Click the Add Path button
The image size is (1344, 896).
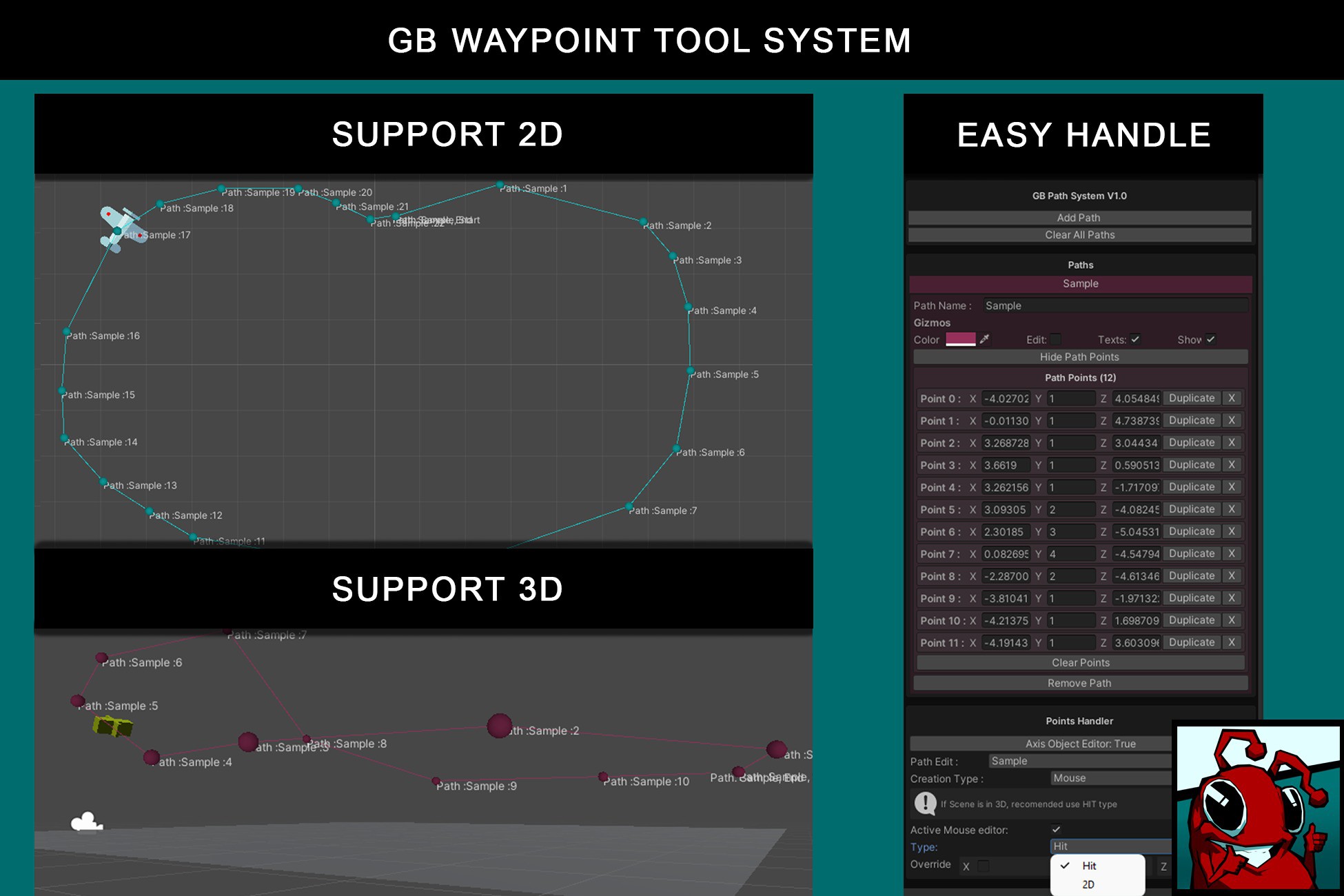[1079, 217]
